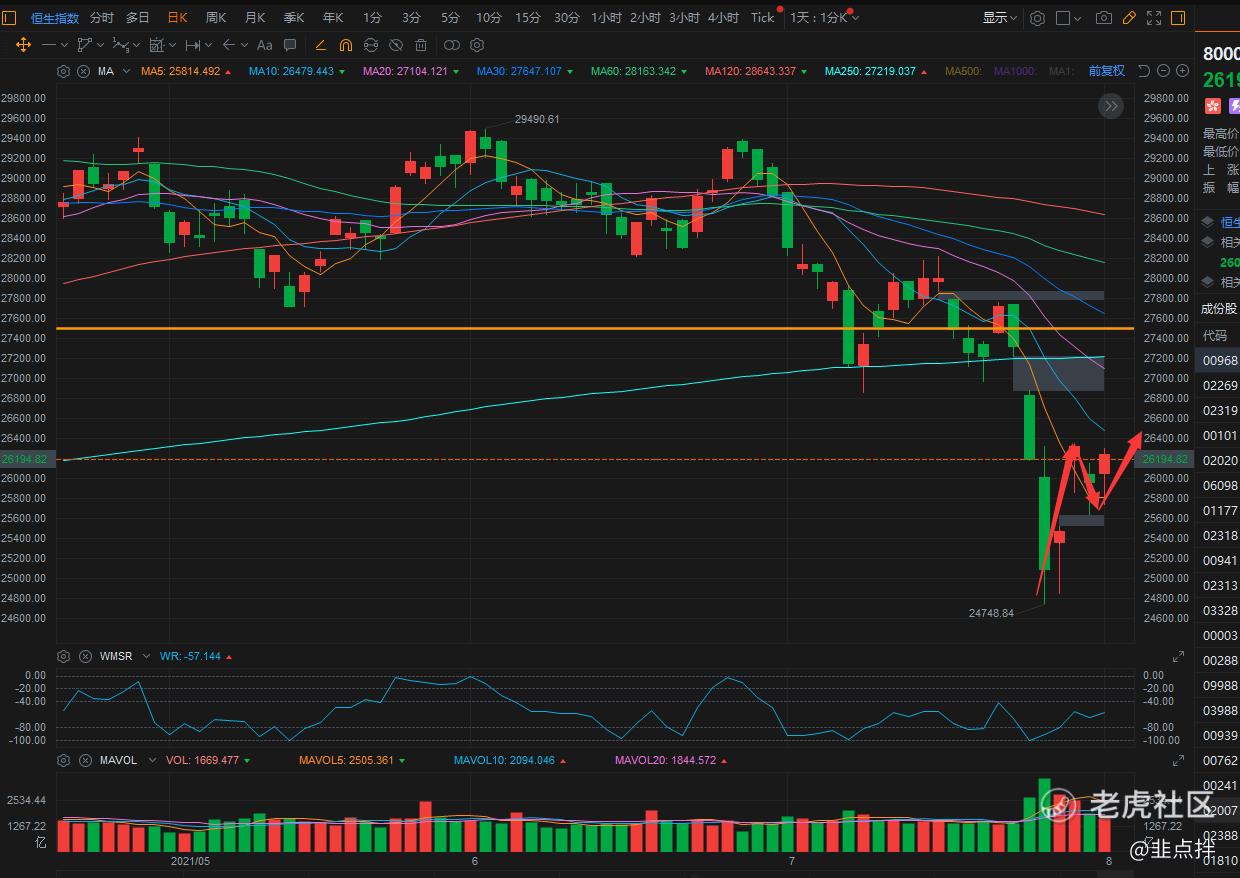Expand wave tool options arrow
1240x878 pixels.
(x=136, y=45)
